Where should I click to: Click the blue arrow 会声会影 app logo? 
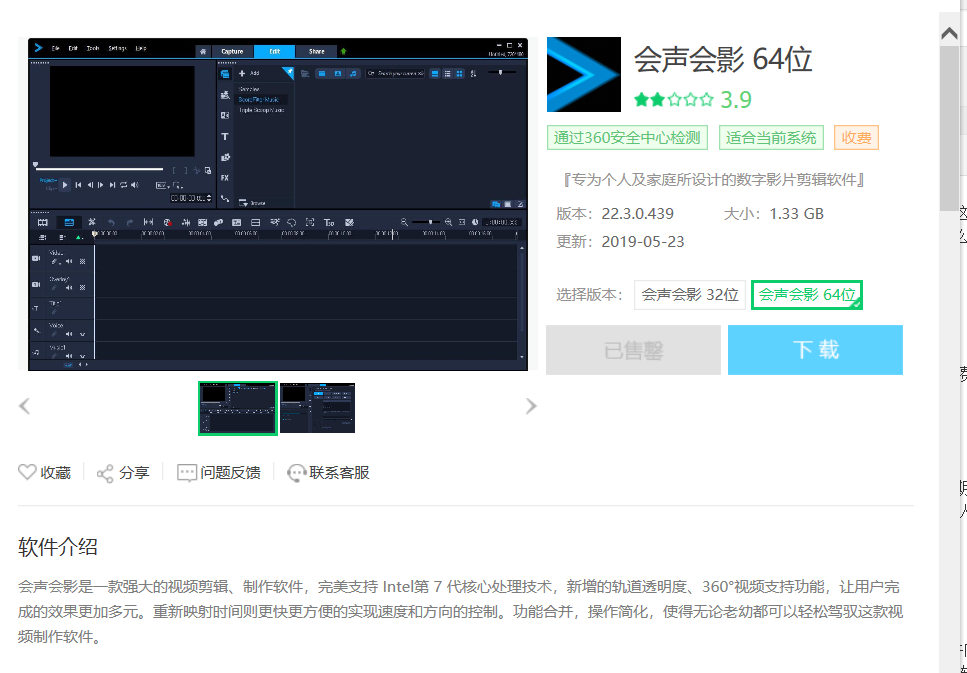coord(583,75)
